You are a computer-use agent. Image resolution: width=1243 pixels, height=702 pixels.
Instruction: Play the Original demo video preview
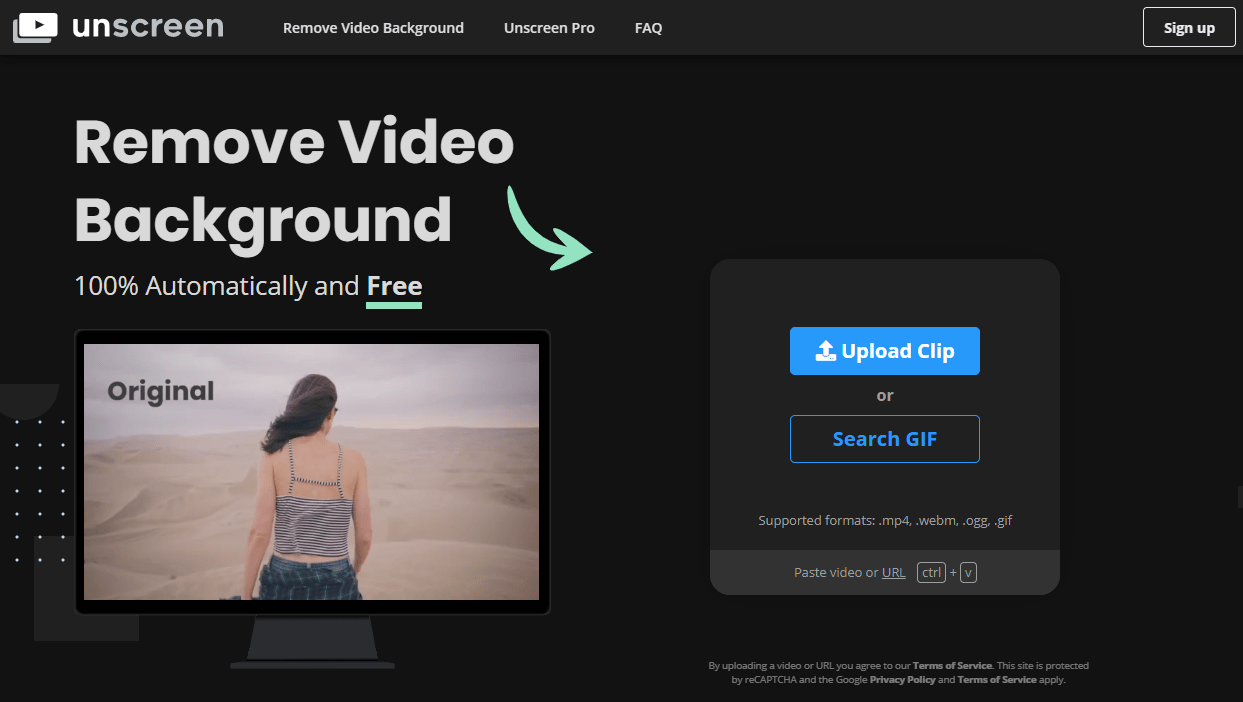coord(311,472)
